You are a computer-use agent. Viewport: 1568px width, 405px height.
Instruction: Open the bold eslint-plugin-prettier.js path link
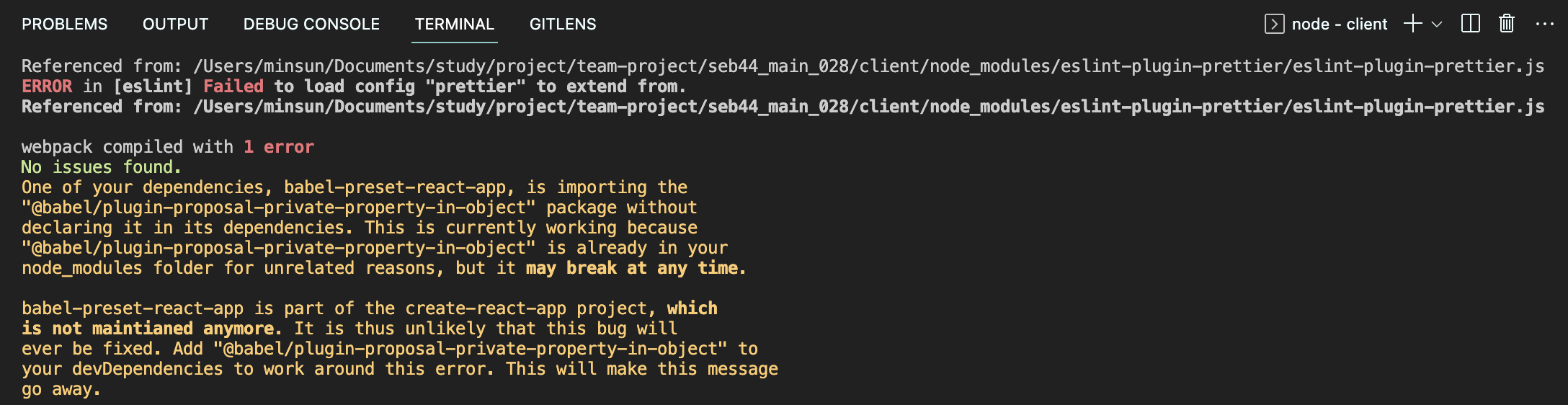pyautogui.click(x=869, y=107)
